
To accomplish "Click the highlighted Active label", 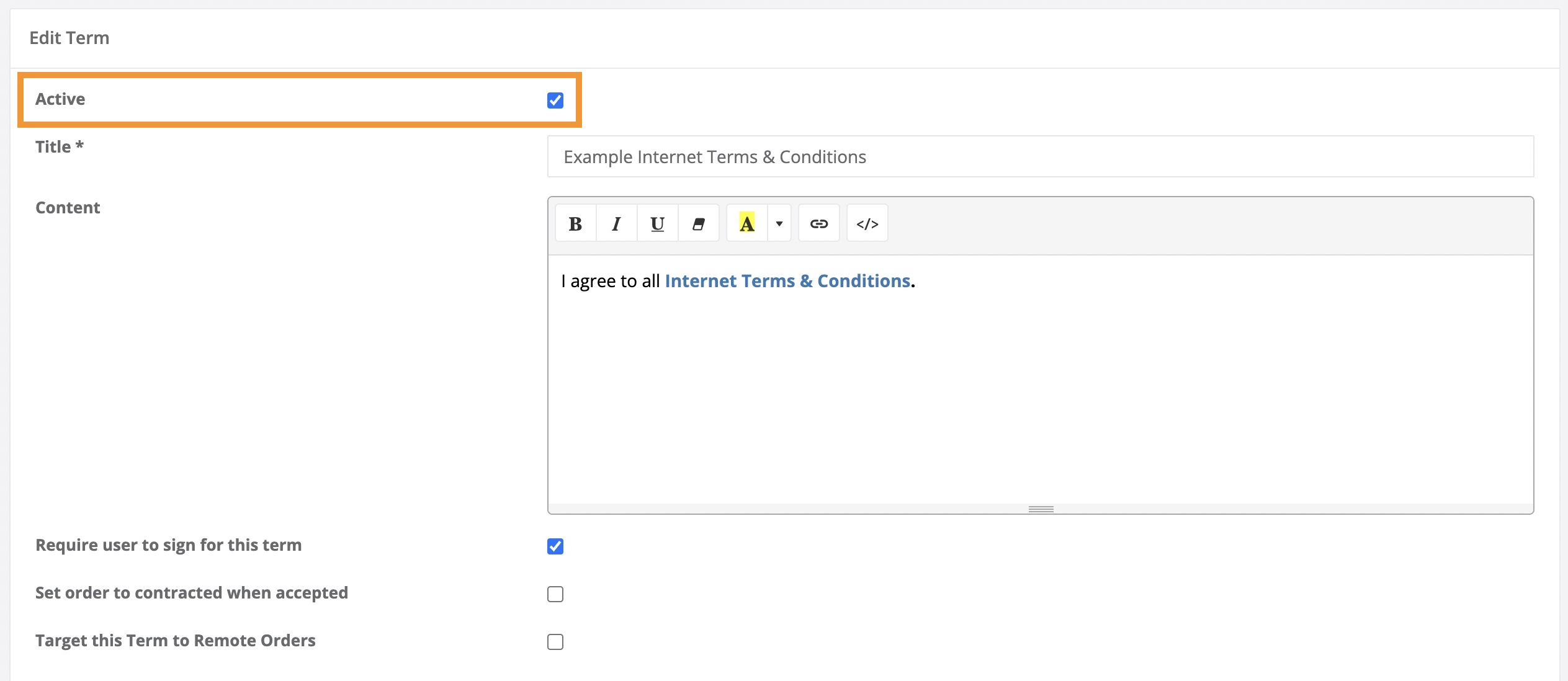I will (60, 99).
